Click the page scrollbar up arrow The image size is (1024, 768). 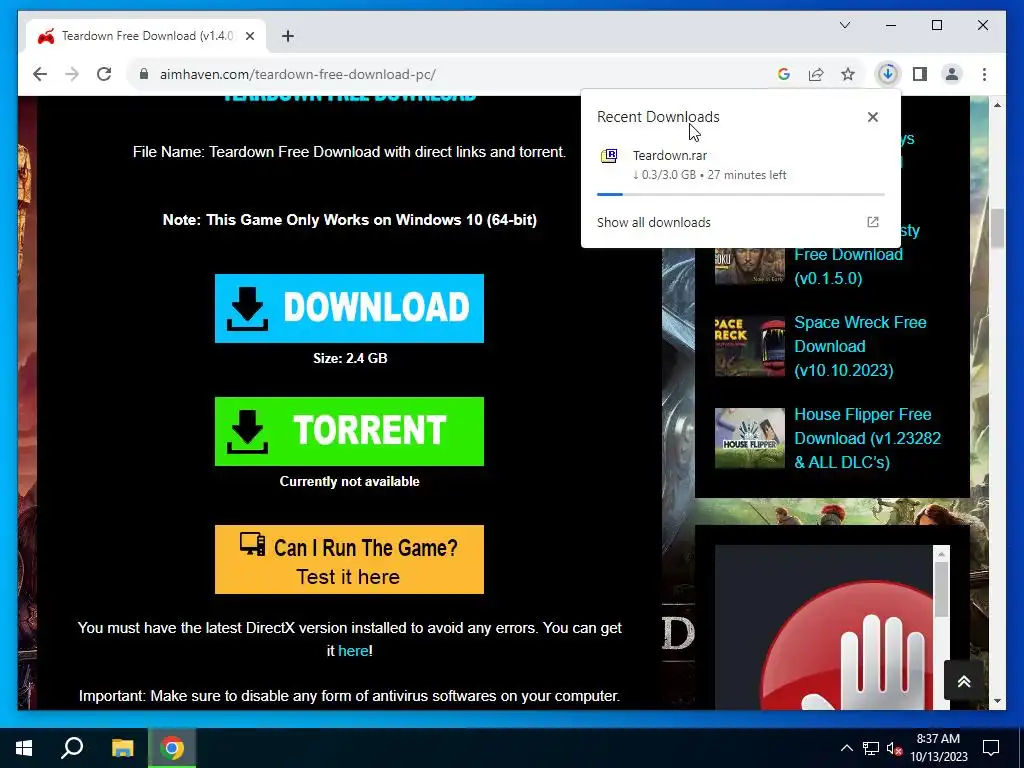(x=997, y=104)
